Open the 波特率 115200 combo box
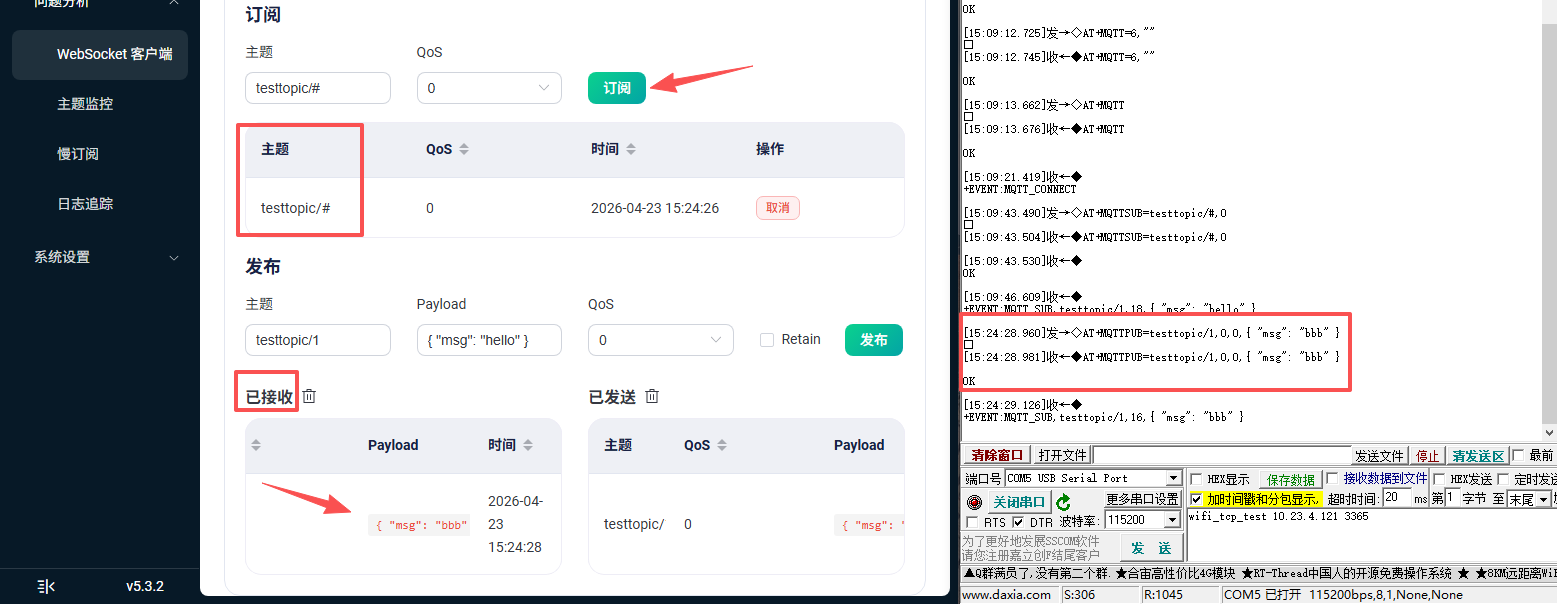This screenshot has height=604, width=1557. [x=1143, y=521]
